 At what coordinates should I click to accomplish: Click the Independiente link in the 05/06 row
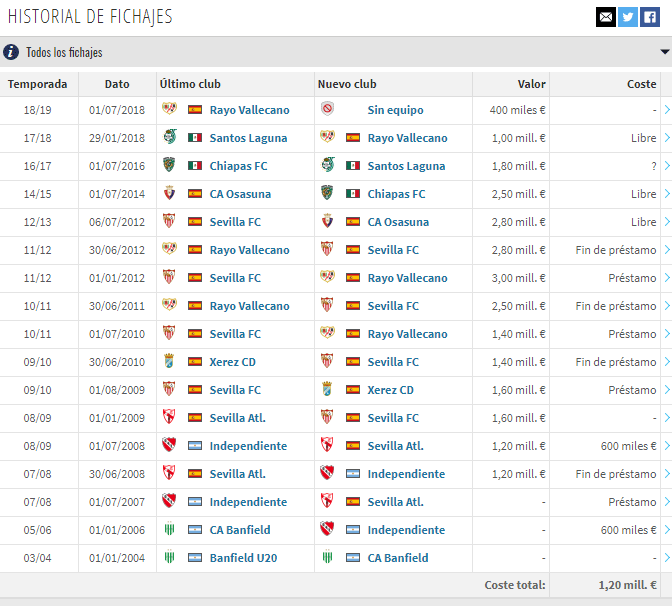point(406,530)
